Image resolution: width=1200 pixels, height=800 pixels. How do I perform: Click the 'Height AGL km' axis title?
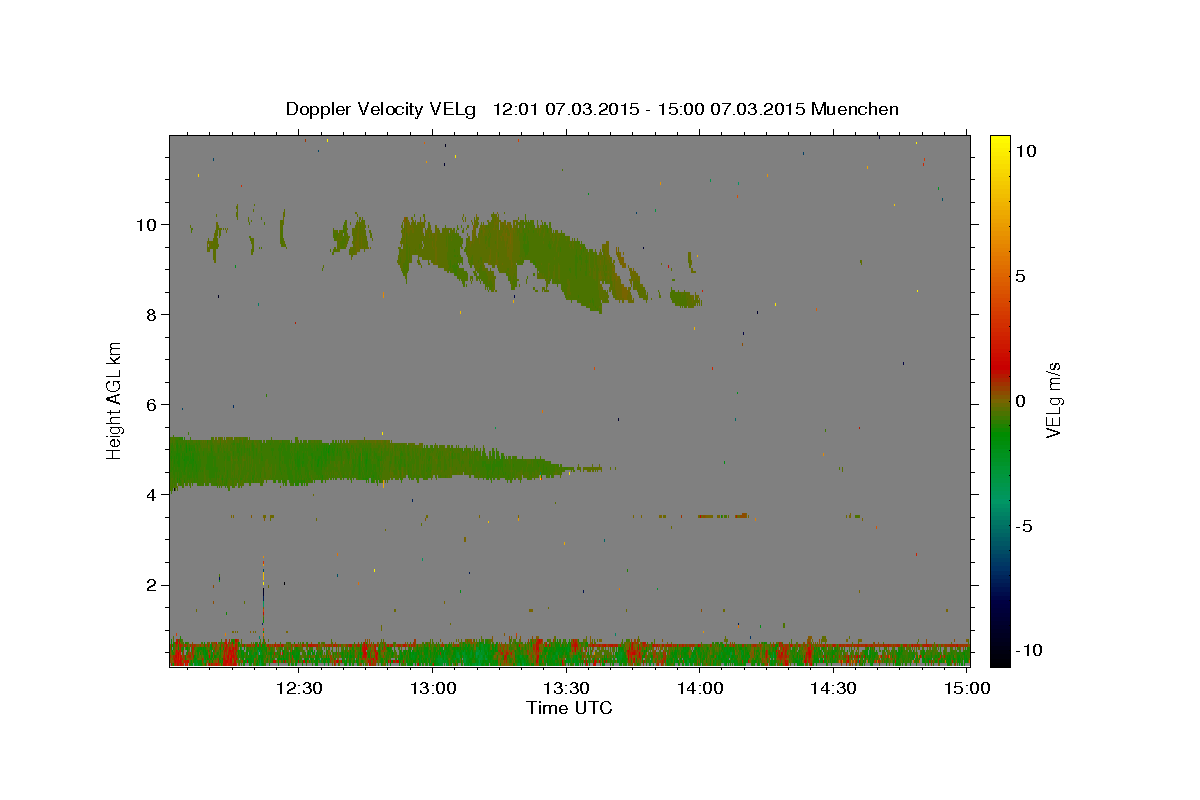coord(115,399)
